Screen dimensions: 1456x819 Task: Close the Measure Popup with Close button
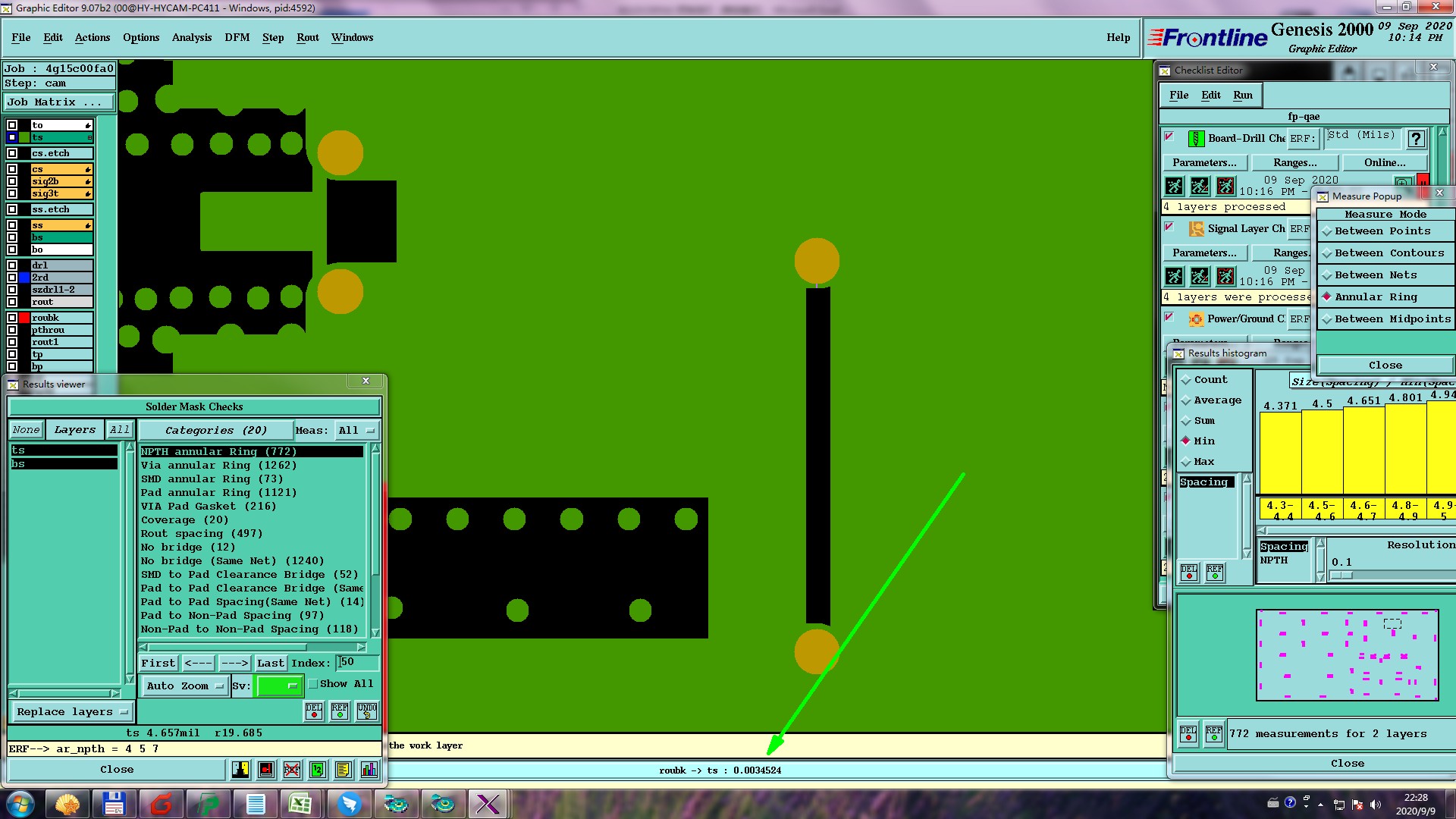1385,366
